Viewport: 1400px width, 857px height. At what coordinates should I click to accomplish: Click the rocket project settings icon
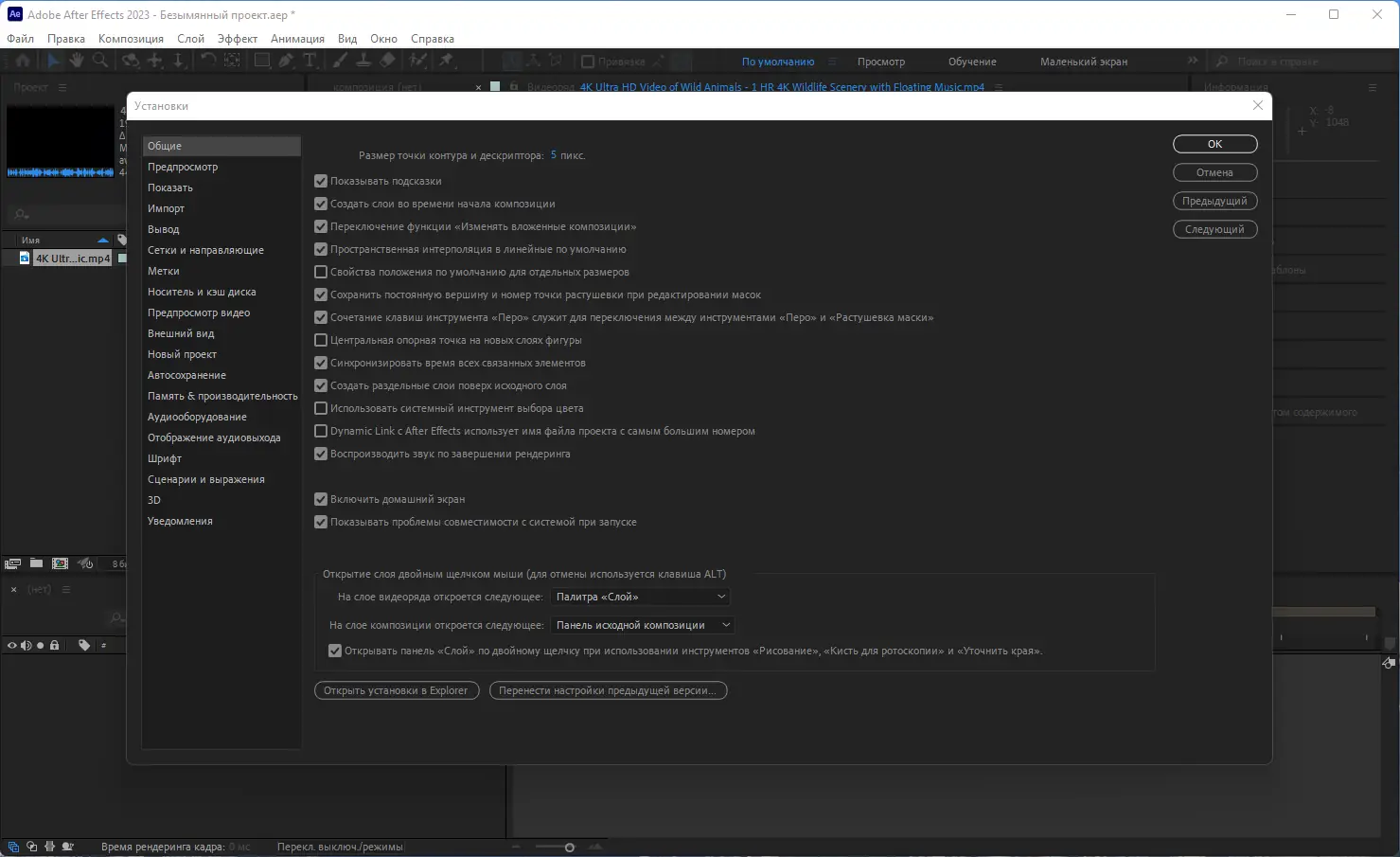pos(85,563)
